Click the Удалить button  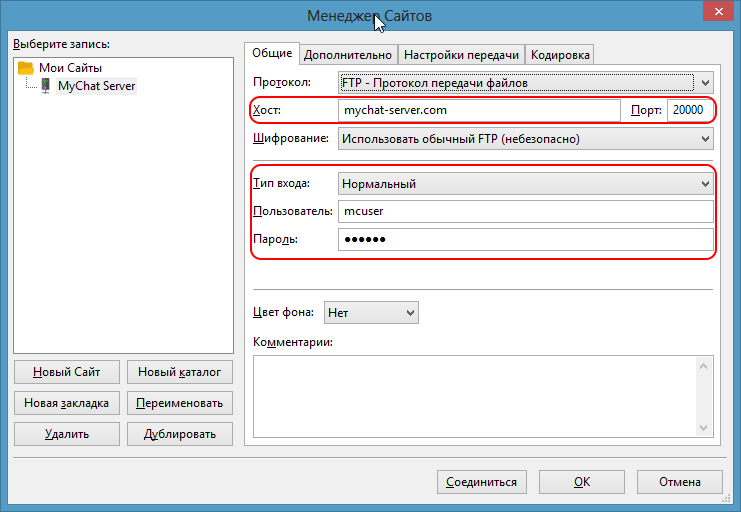click(x=67, y=434)
